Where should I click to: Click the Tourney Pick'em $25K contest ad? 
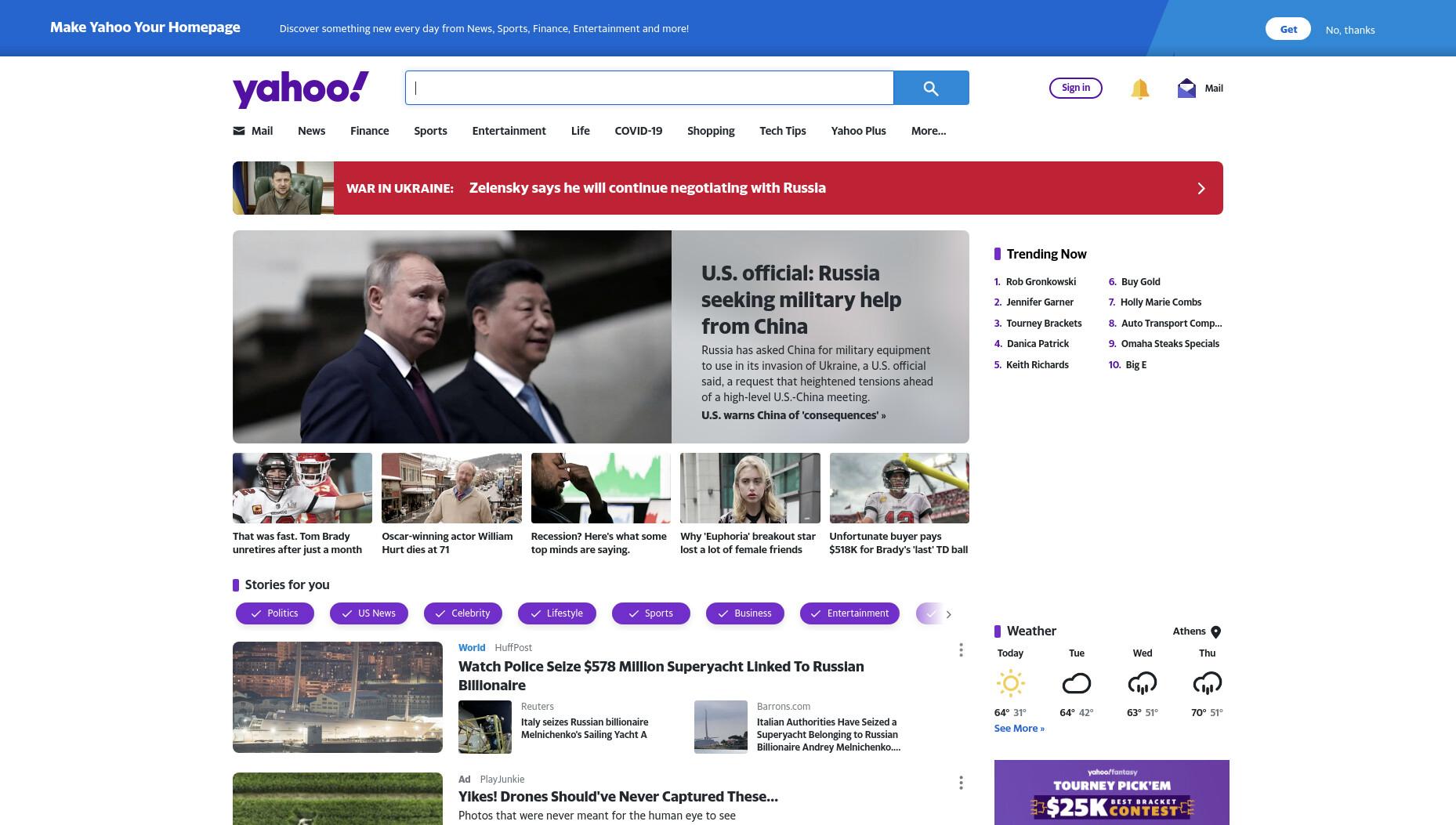(x=1111, y=792)
